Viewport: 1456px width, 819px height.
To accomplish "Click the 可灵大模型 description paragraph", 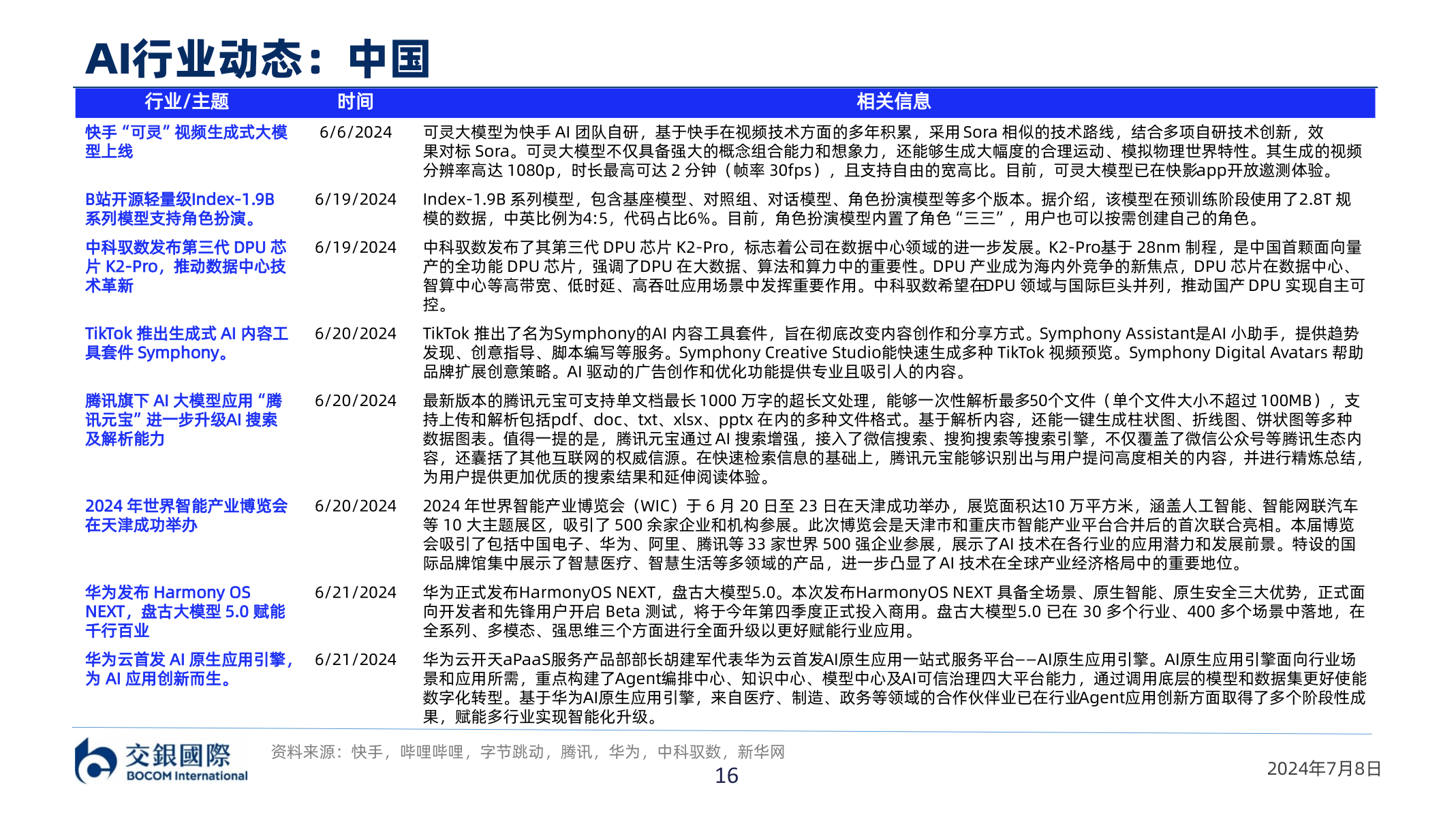I will [893, 151].
